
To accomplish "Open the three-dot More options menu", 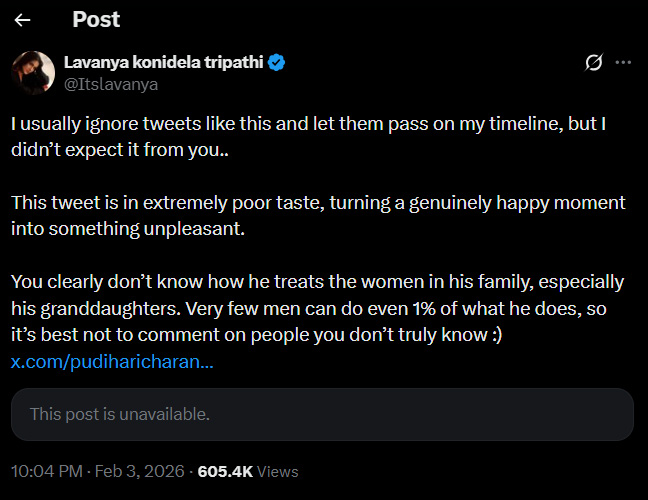I will 623,63.
